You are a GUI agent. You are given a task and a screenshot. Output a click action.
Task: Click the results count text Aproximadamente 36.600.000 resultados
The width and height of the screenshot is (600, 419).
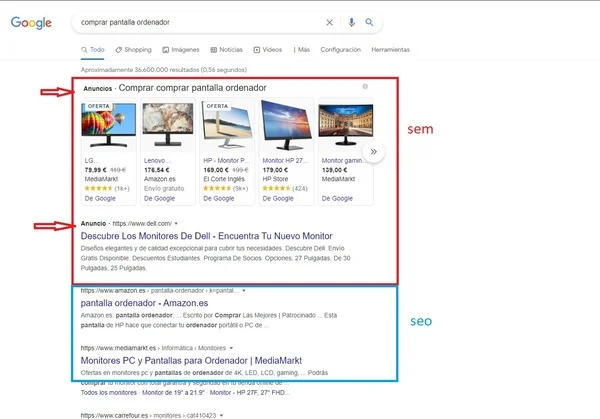[164, 70]
